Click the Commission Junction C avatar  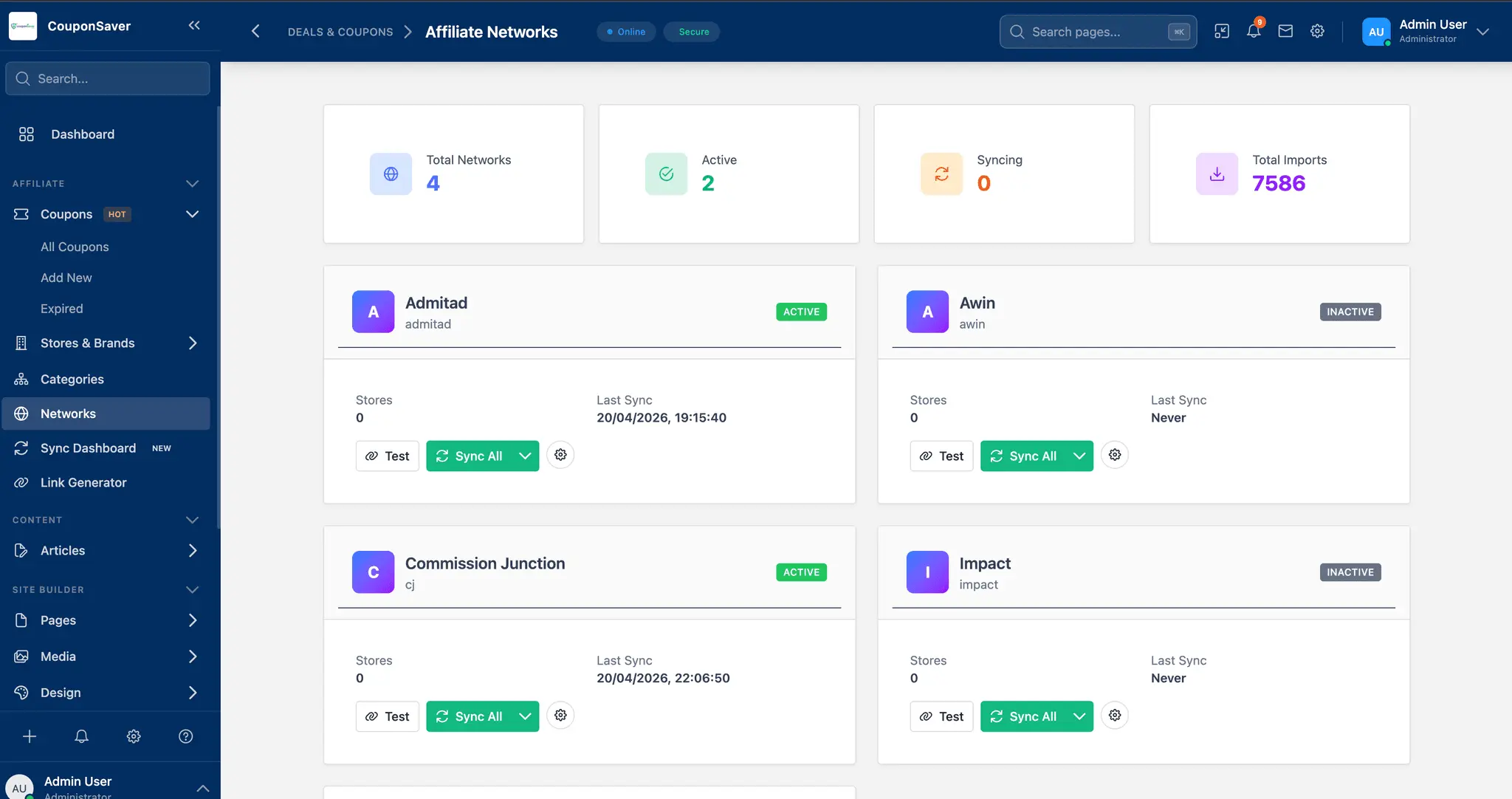(373, 572)
